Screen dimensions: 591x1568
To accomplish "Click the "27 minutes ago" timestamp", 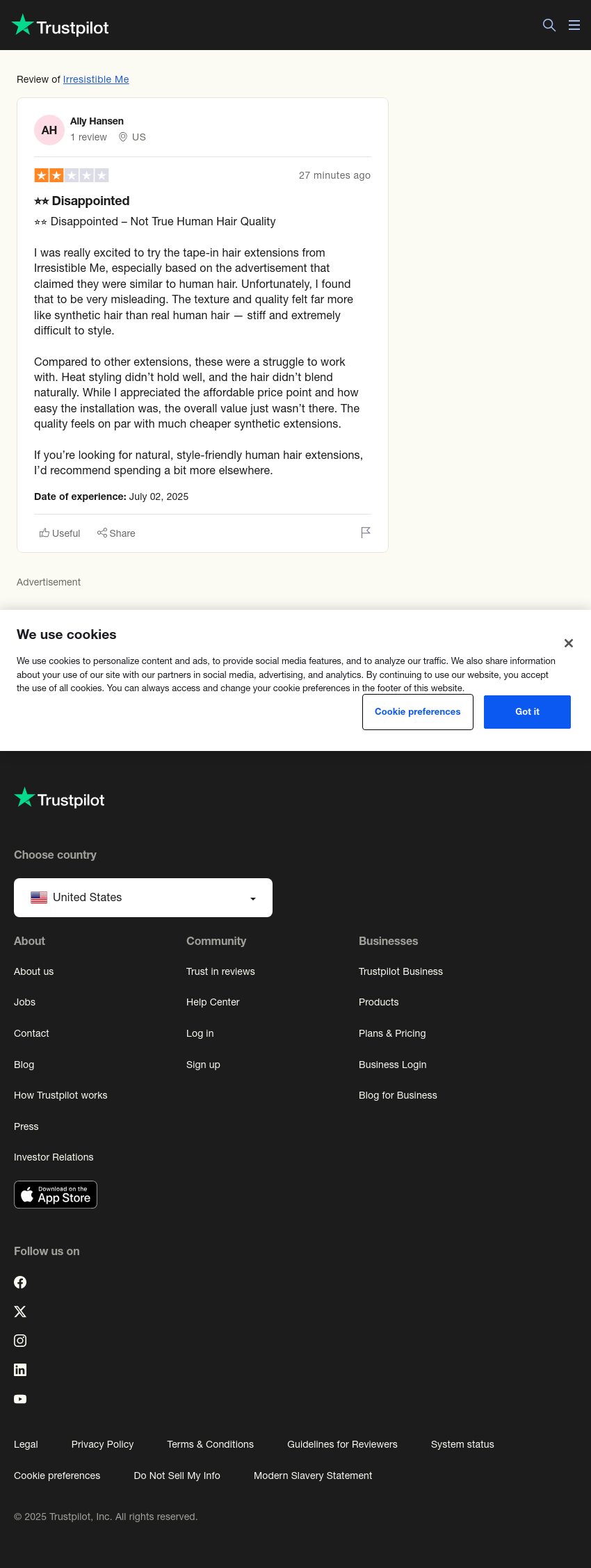I will (x=334, y=175).
